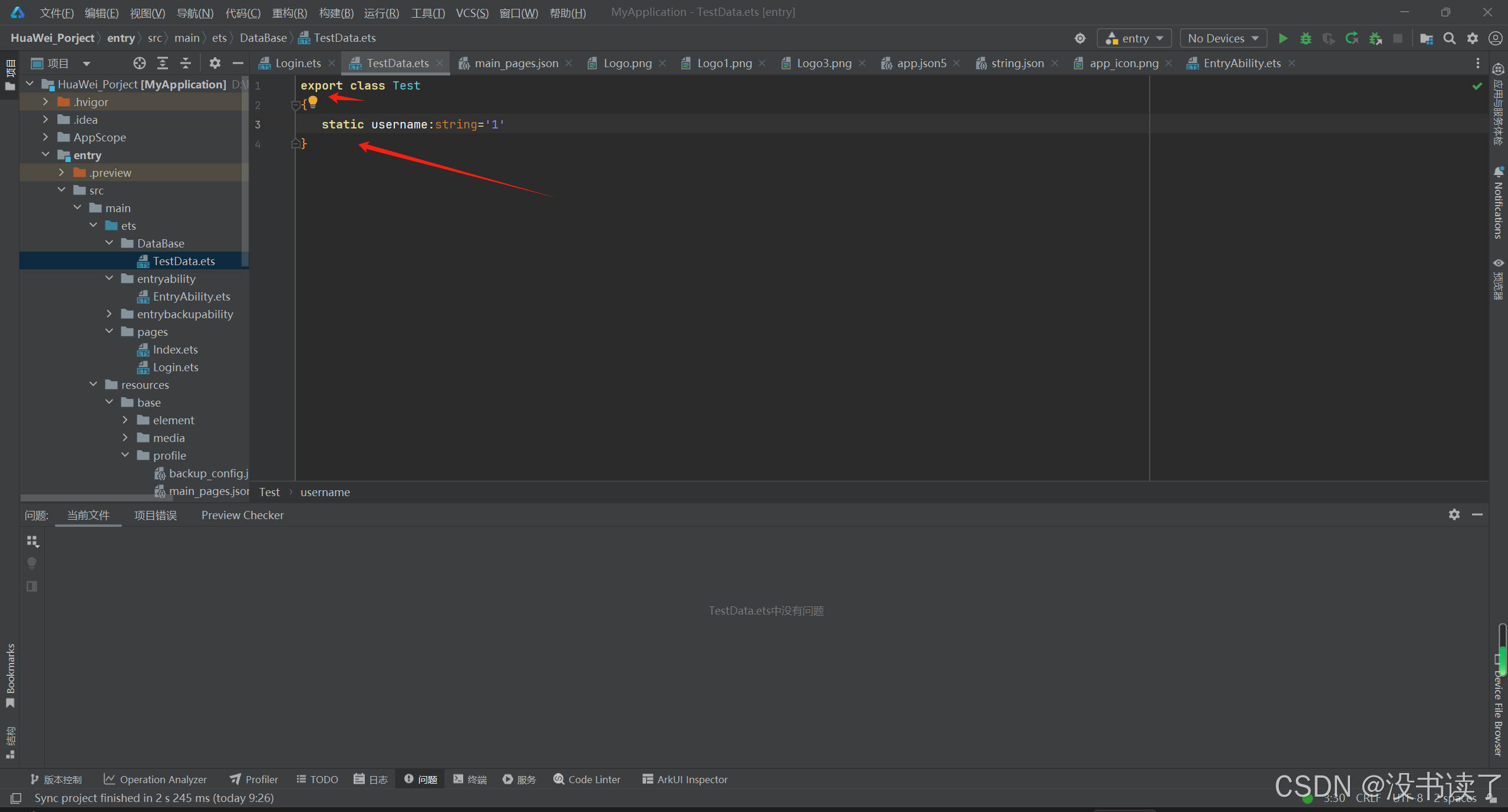Locate current file with the crosshair icon in project panel
Screen dimensions: 1508x812
(x=139, y=63)
